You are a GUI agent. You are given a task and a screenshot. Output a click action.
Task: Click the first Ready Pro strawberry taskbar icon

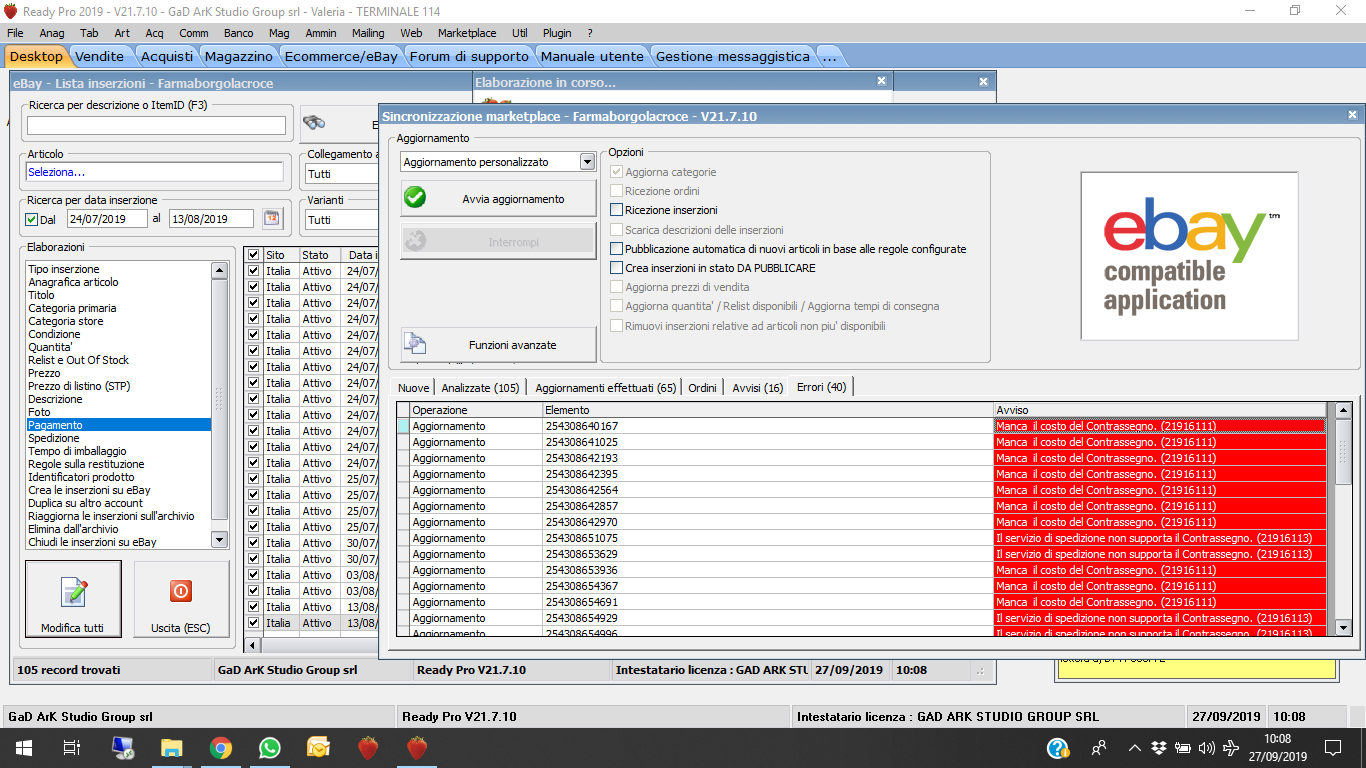(x=368, y=747)
